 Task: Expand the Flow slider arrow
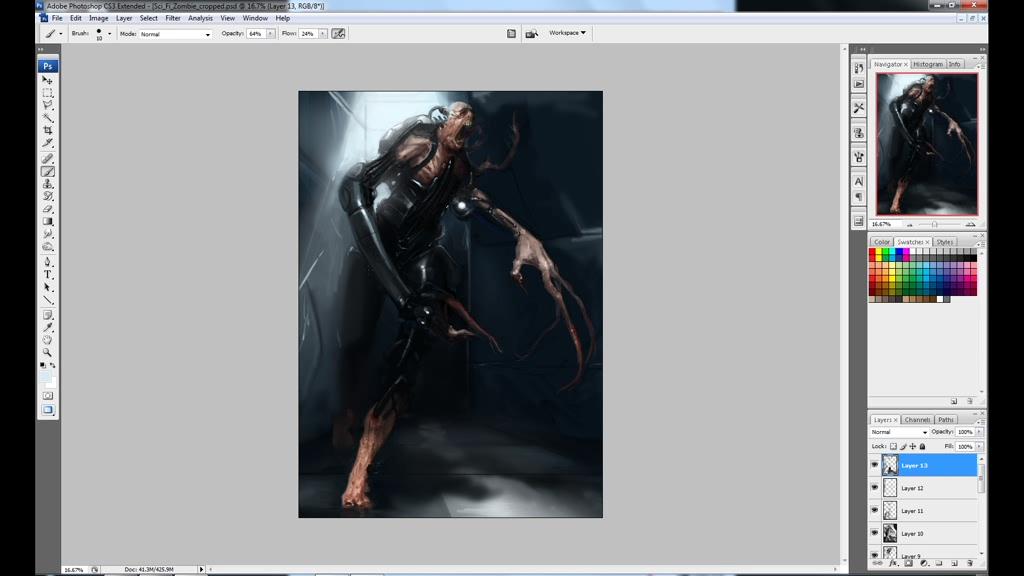pos(323,34)
